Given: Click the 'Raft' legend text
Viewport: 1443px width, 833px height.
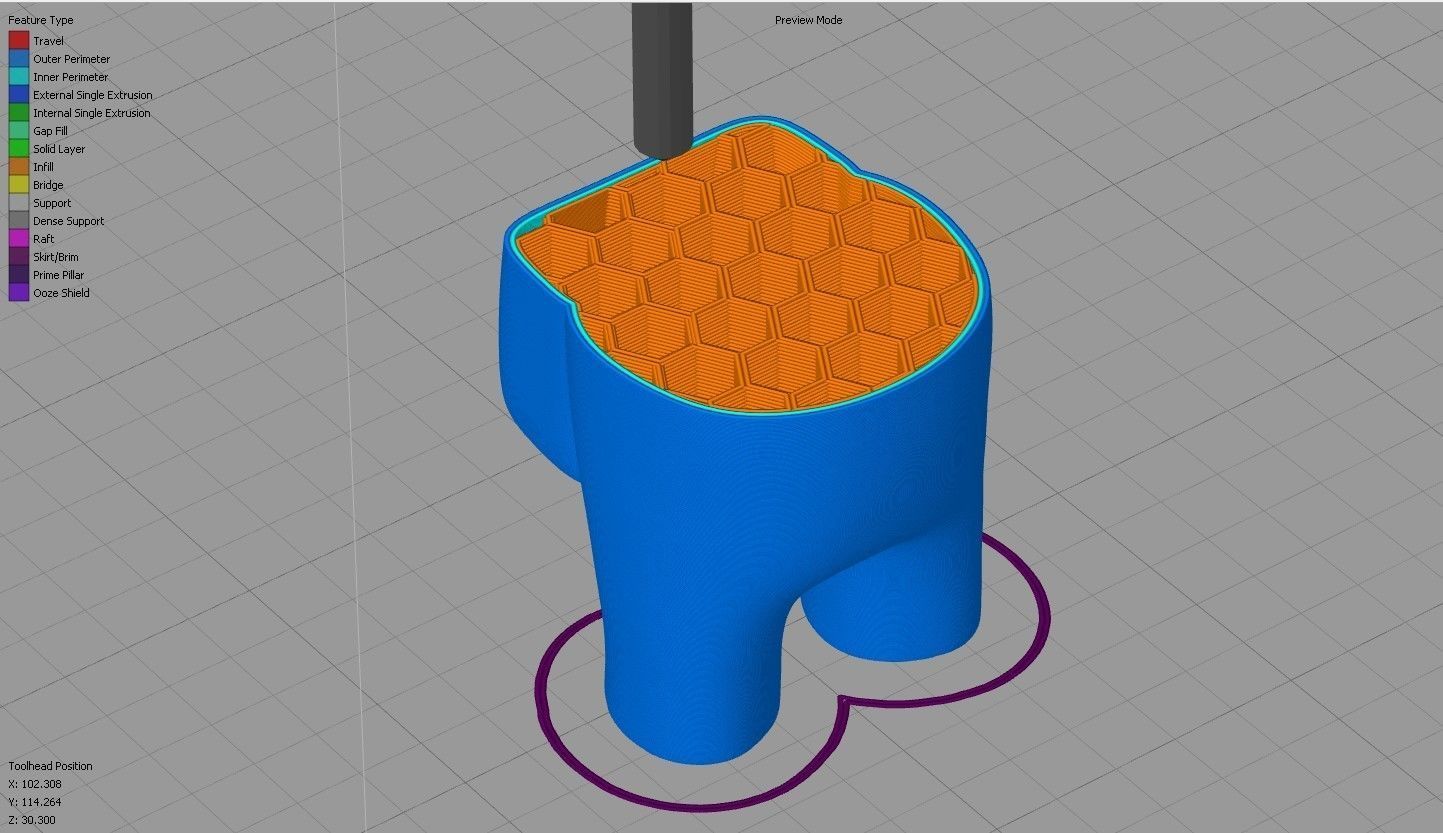Looking at the screenshot, I should click(x=44, y=239).
